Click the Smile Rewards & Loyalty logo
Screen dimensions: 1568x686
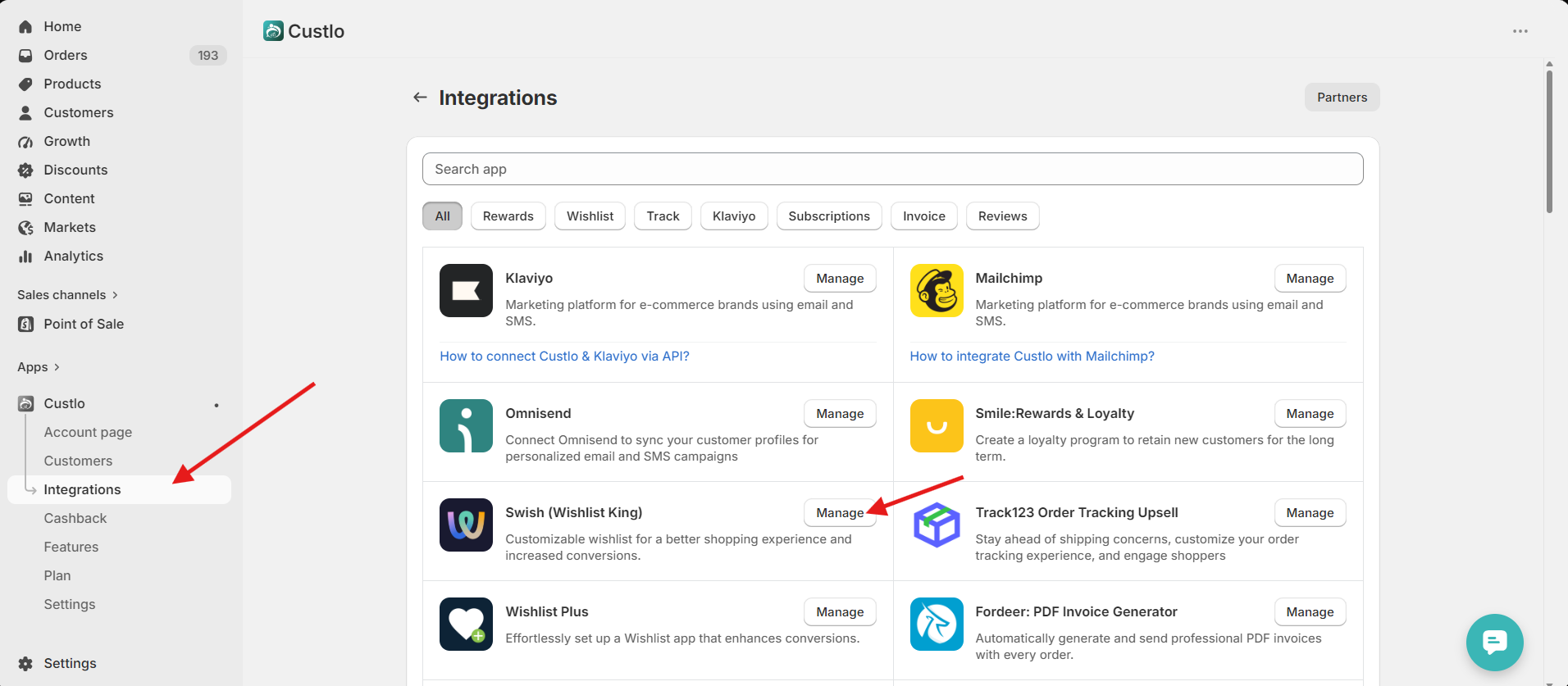pos(937,425)
